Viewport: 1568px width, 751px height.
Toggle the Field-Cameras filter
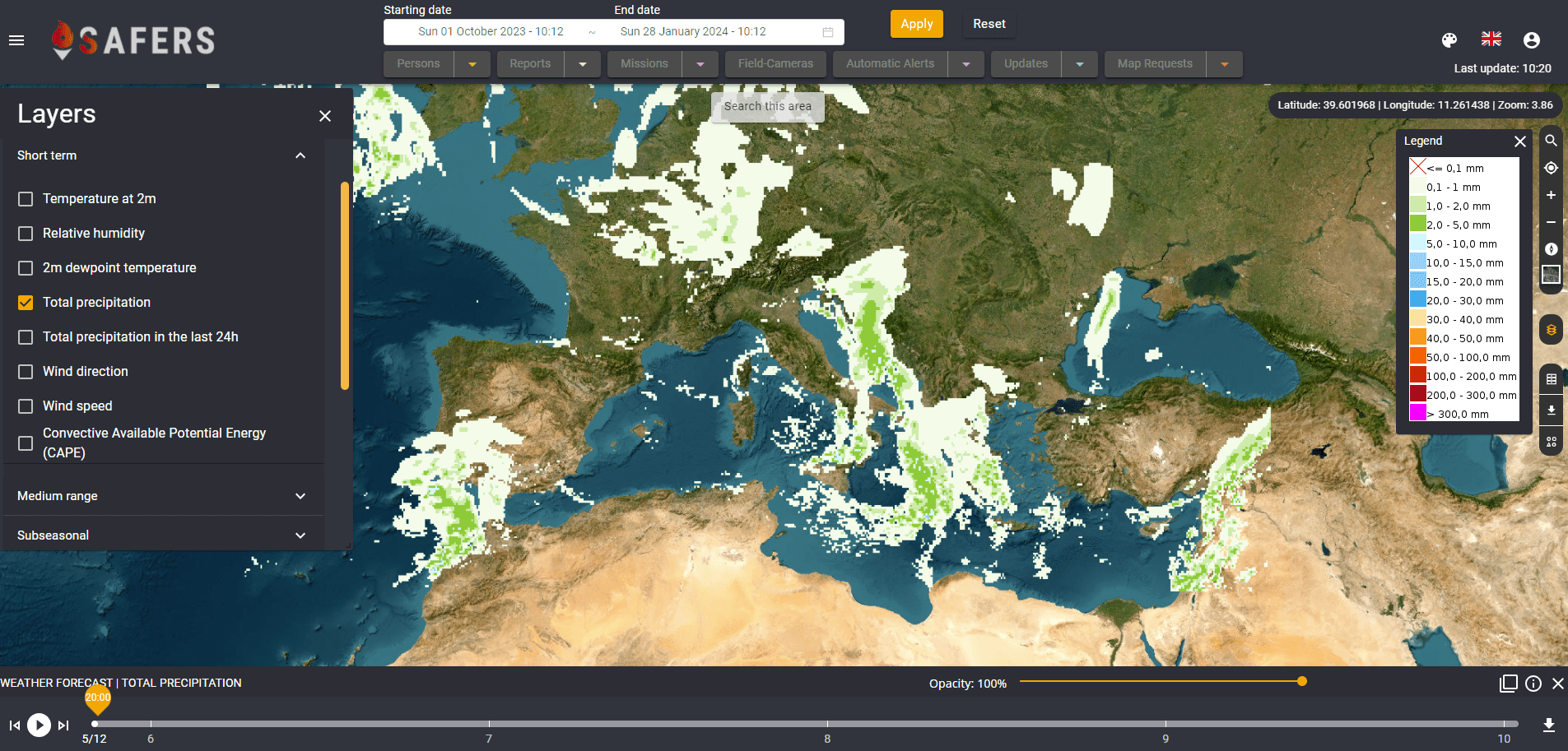775,64
